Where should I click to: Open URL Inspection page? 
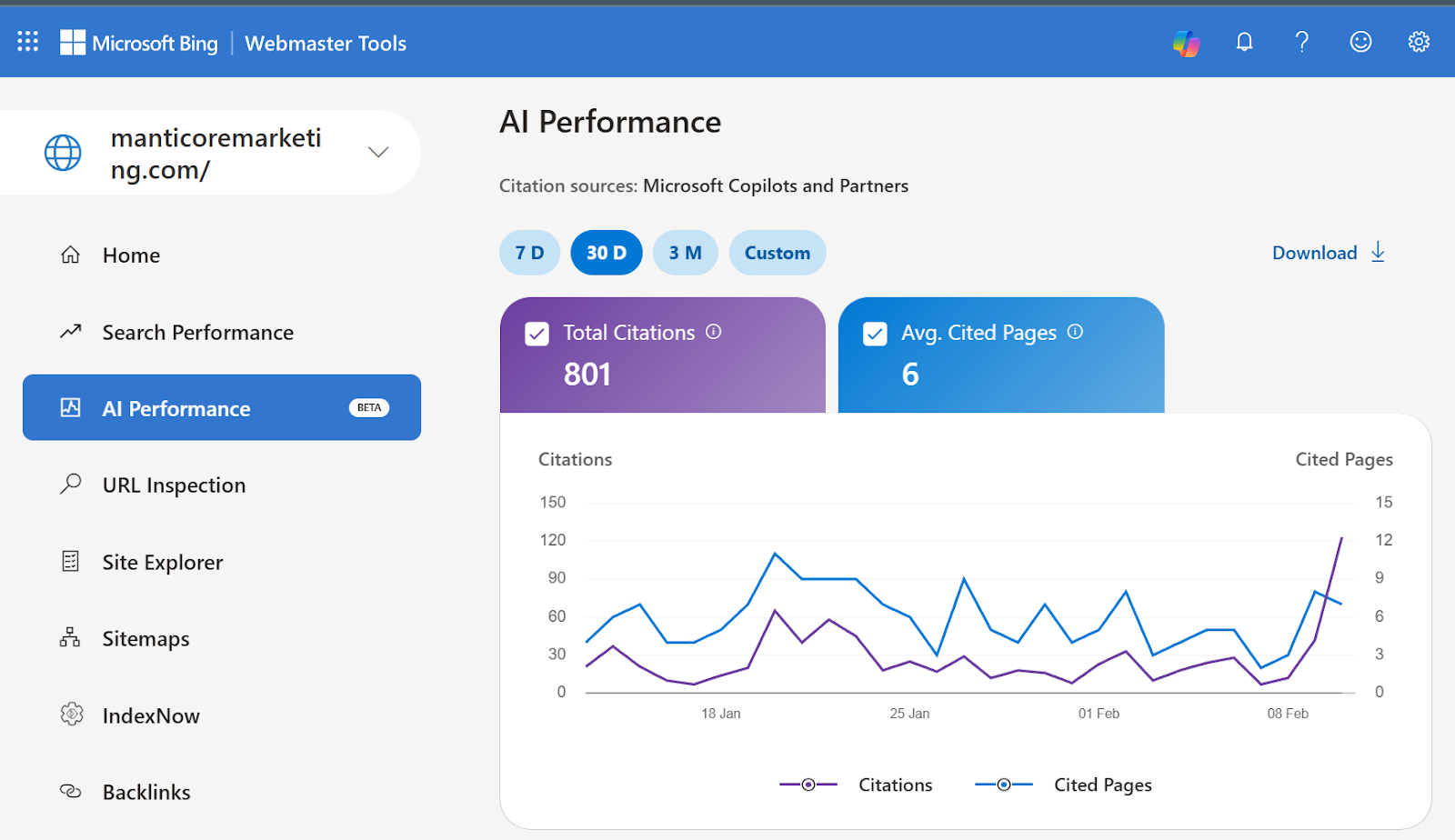tap(222, 485)
